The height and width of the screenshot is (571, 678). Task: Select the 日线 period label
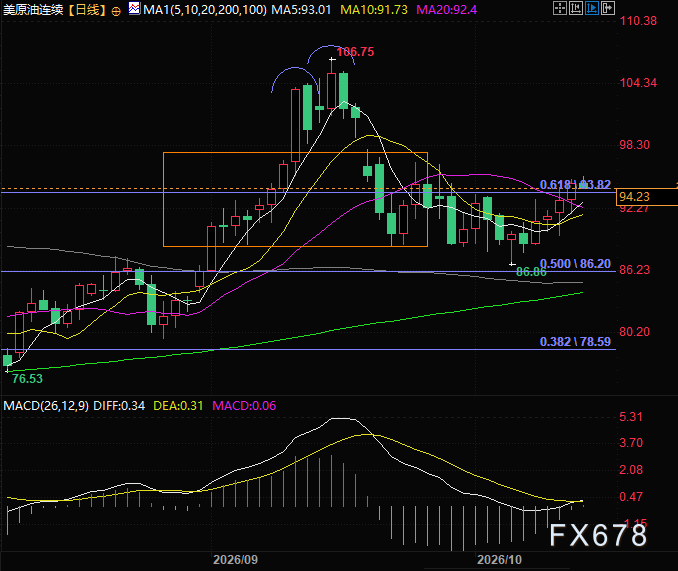tap(88, 10)
